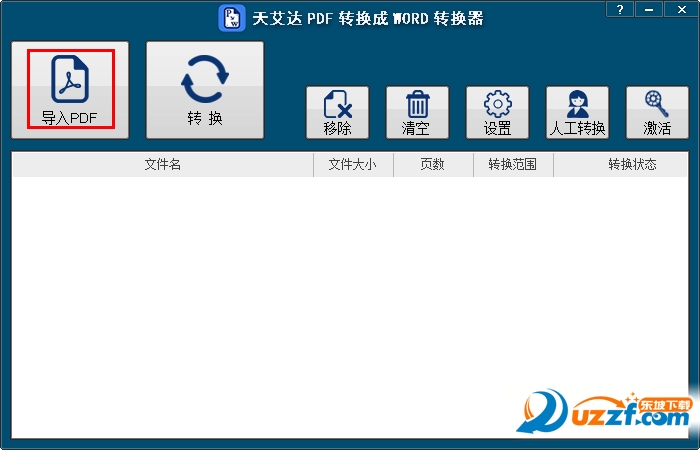Remove selected file with 移除
Screen dimensions: 700x450
(338, 112)
